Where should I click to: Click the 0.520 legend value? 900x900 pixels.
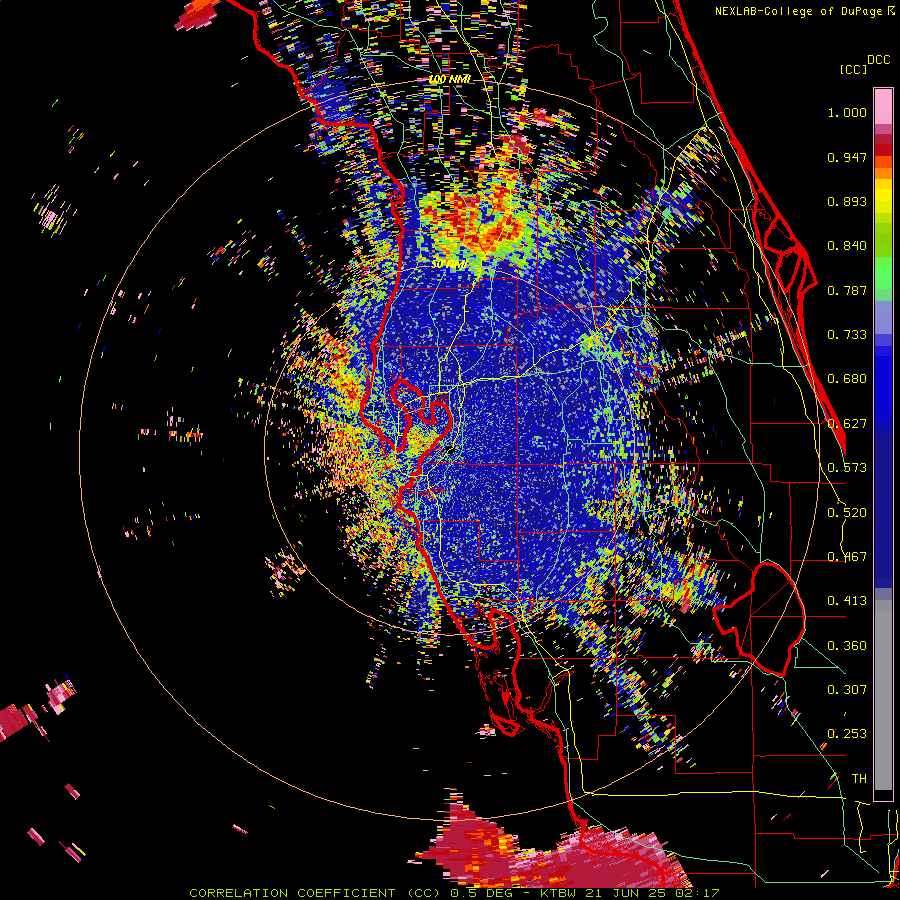coord(847,513)
